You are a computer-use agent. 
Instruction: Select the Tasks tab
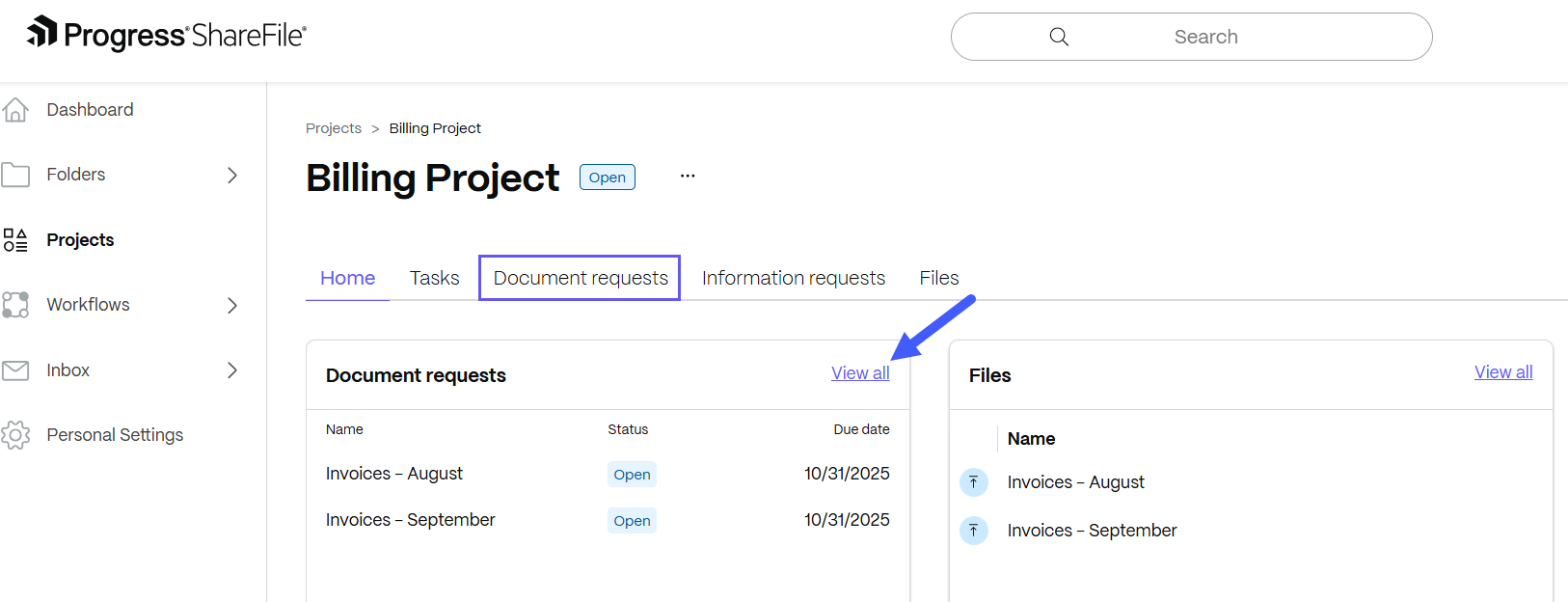pyautogui.click(x=434, y=278)
